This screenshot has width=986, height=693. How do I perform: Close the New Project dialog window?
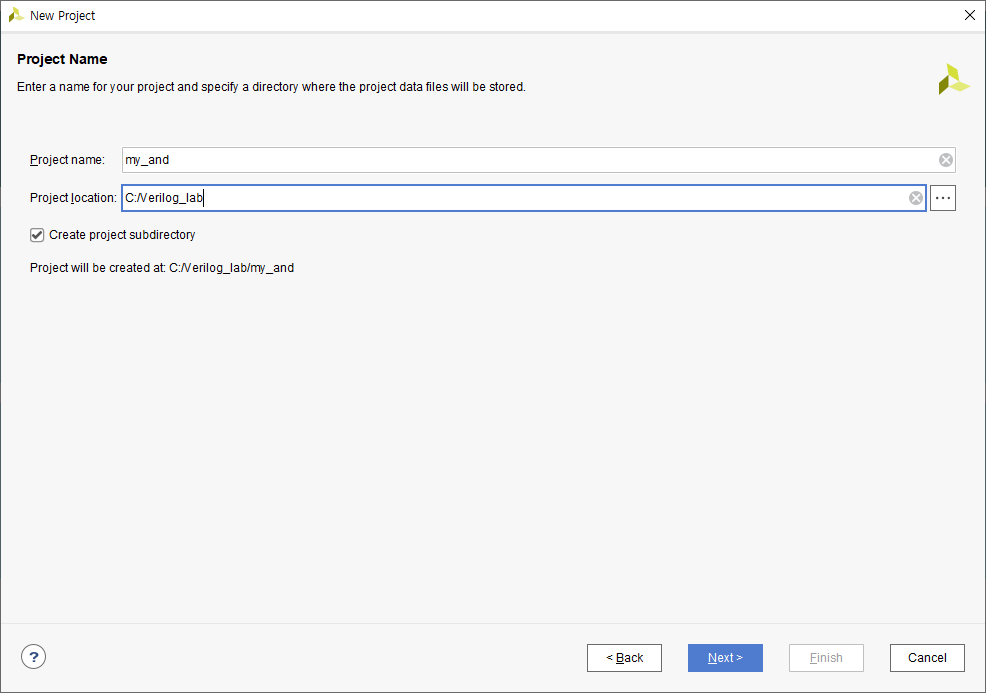pos(970,15)
